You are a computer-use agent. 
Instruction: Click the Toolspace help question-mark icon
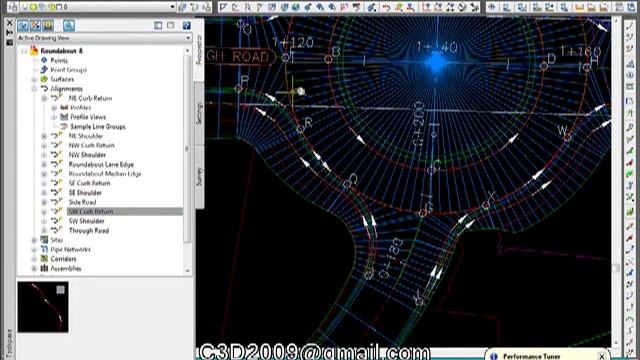tap(187, 25)
